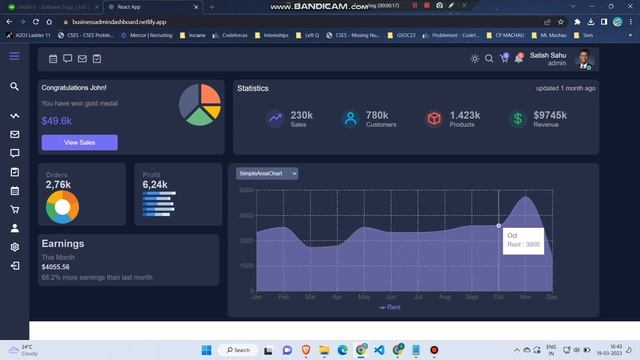Click the Oct data point on chart

498,225
